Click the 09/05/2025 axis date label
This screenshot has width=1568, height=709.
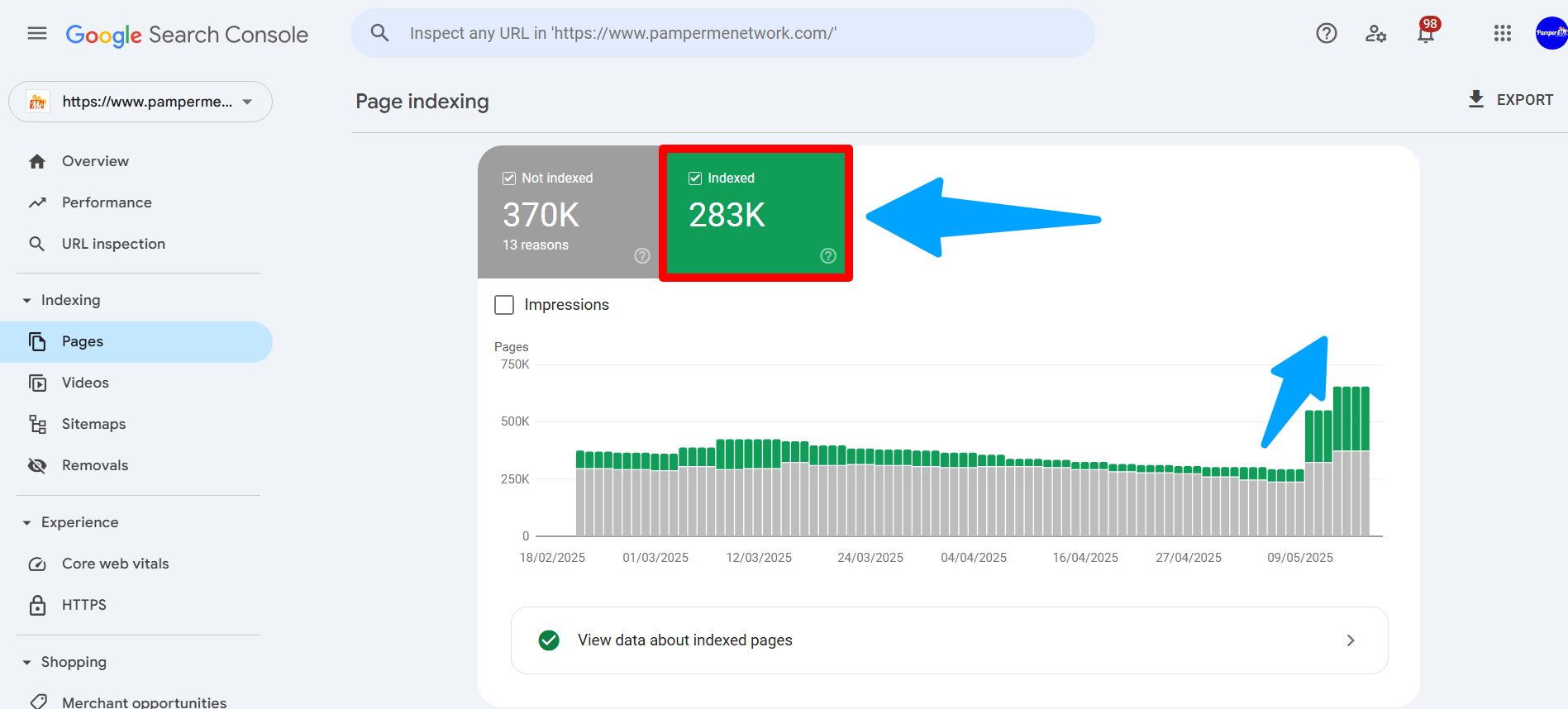[x=1300, y=558]
